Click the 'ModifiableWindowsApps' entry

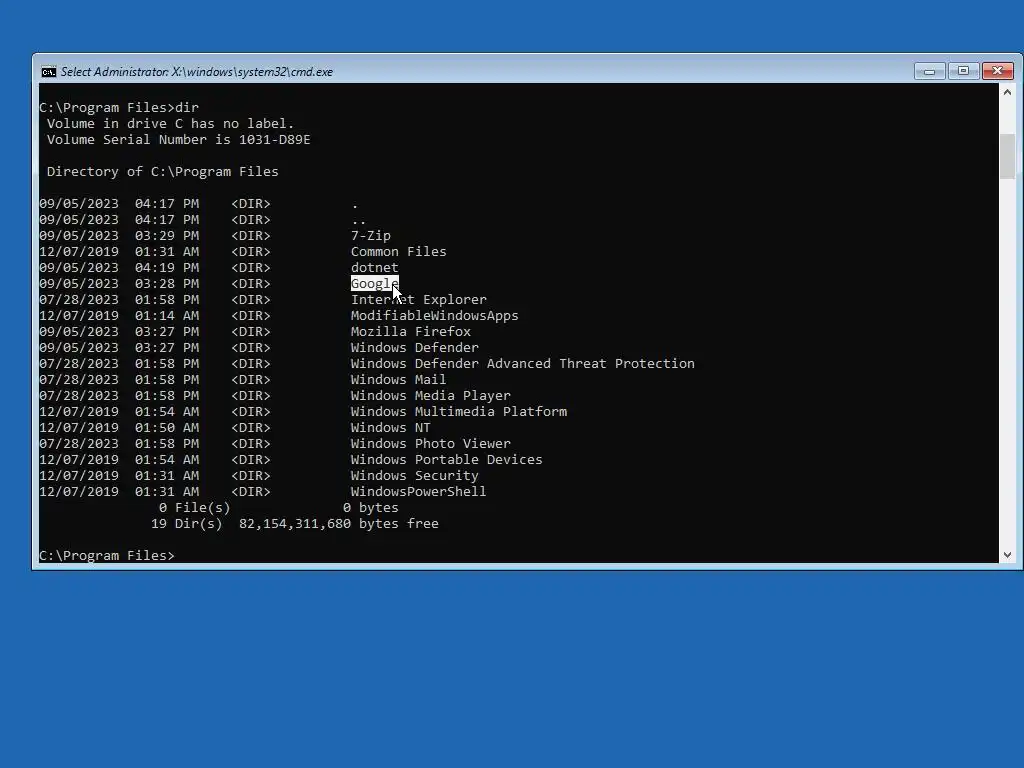pyautogui.click(x=434, y=315)
